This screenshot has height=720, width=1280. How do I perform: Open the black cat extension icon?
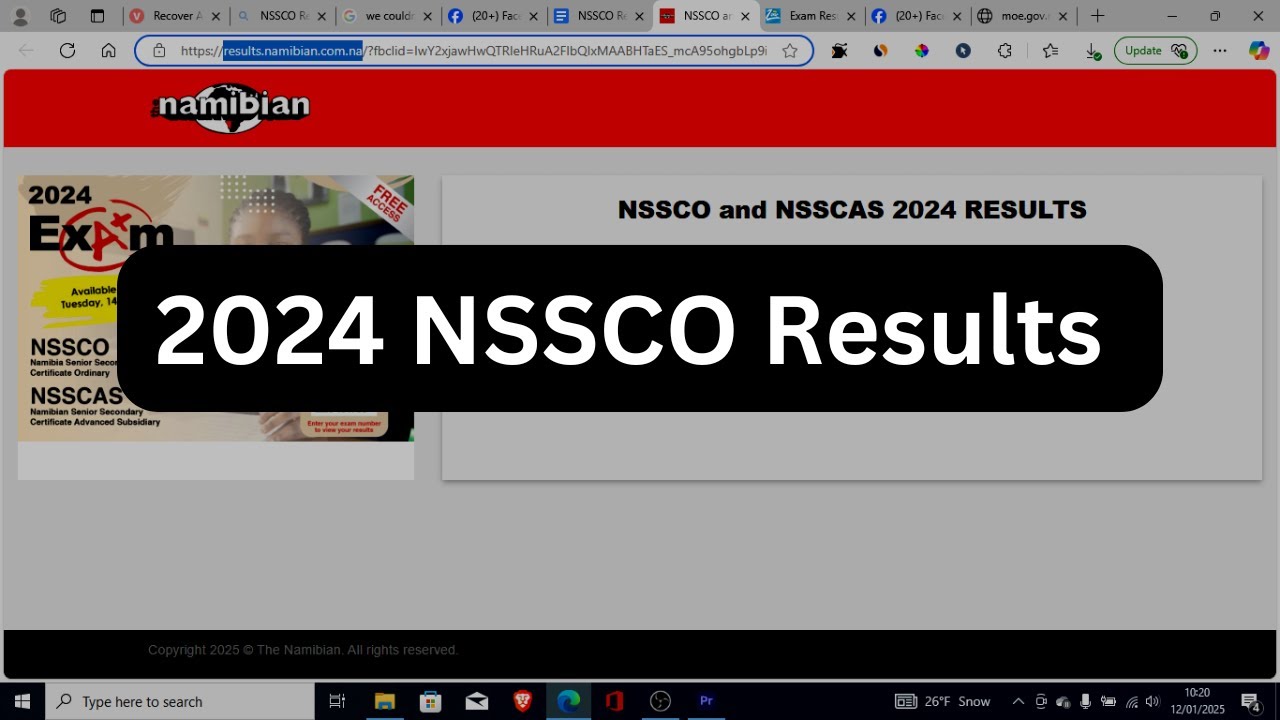(x=839, y=50)
